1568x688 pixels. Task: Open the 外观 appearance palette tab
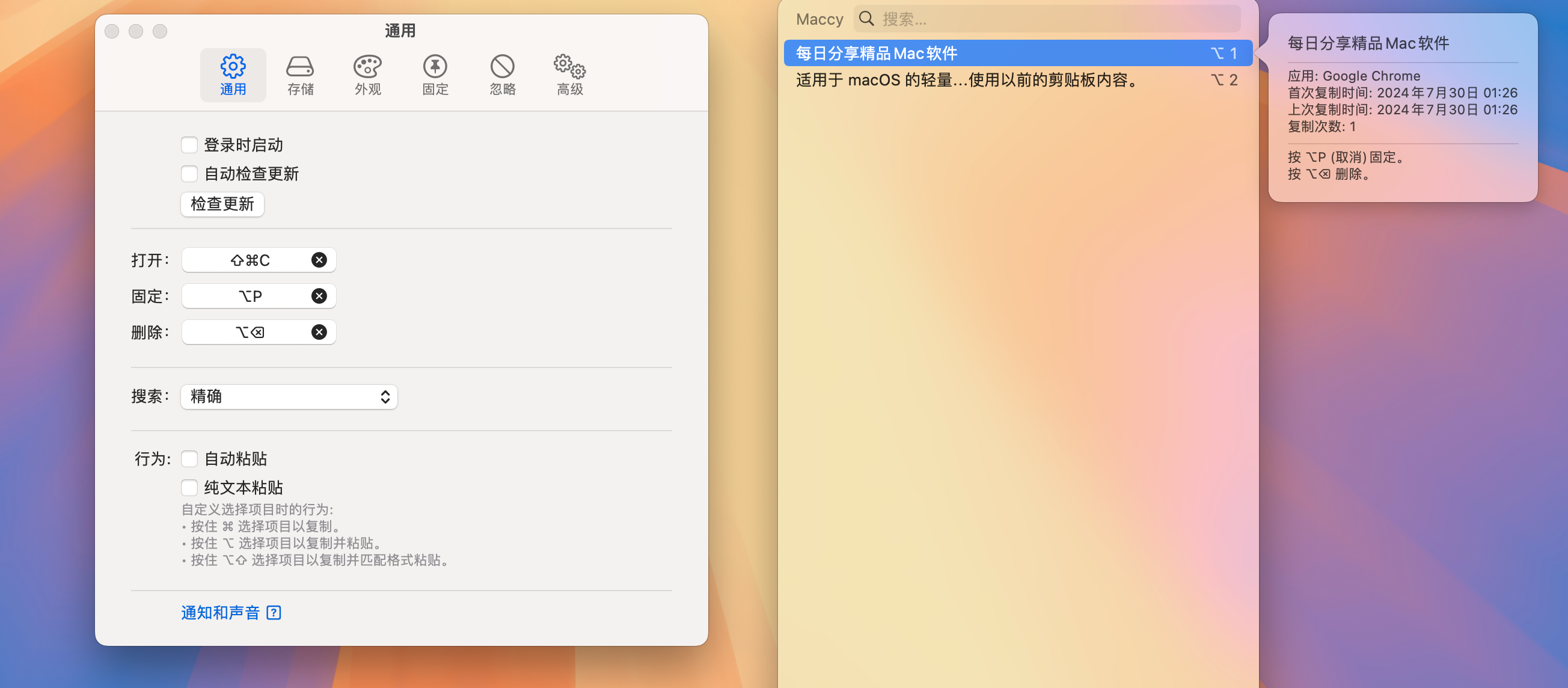click(x=368, y=75)
